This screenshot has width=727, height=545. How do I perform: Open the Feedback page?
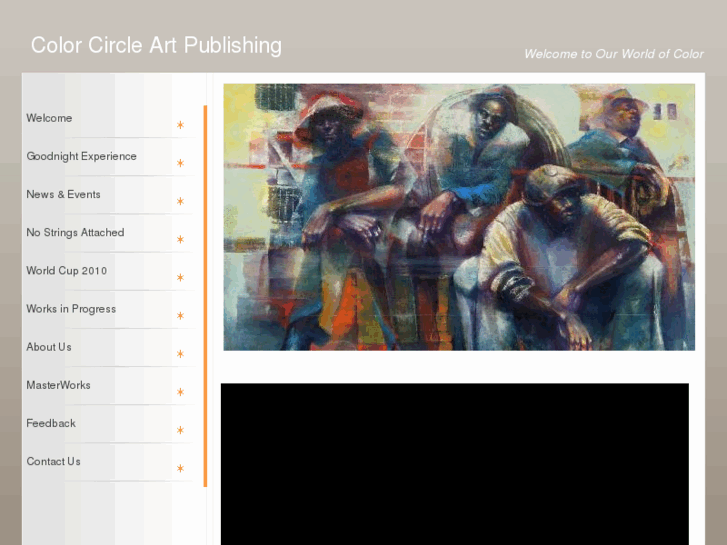pos(51,423)
